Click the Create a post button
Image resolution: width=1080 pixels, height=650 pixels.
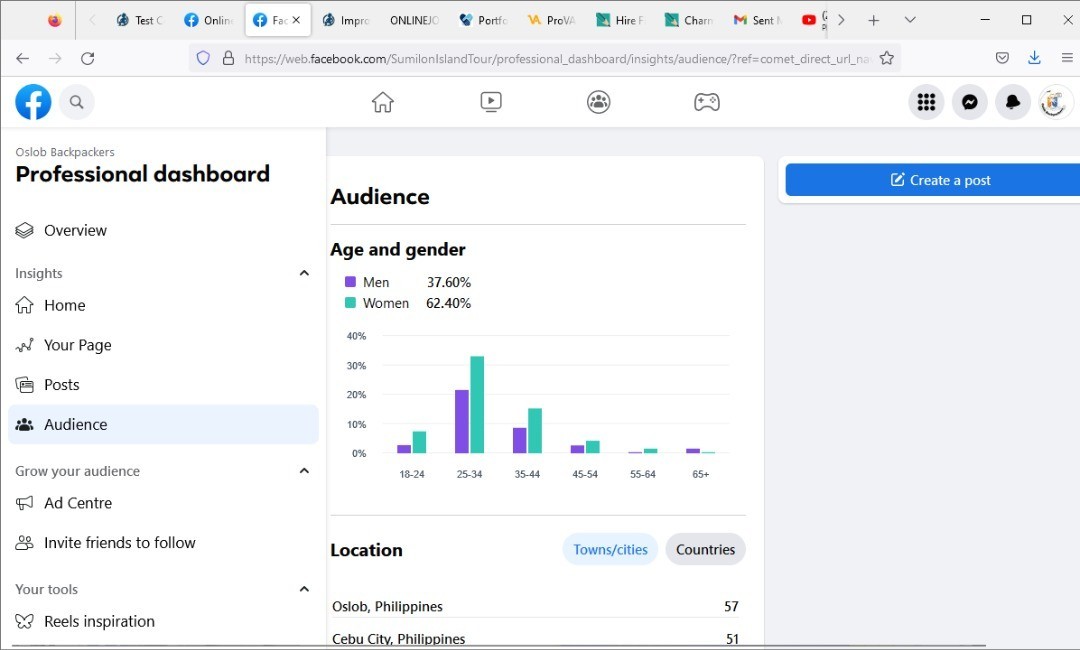click(933, 180)
